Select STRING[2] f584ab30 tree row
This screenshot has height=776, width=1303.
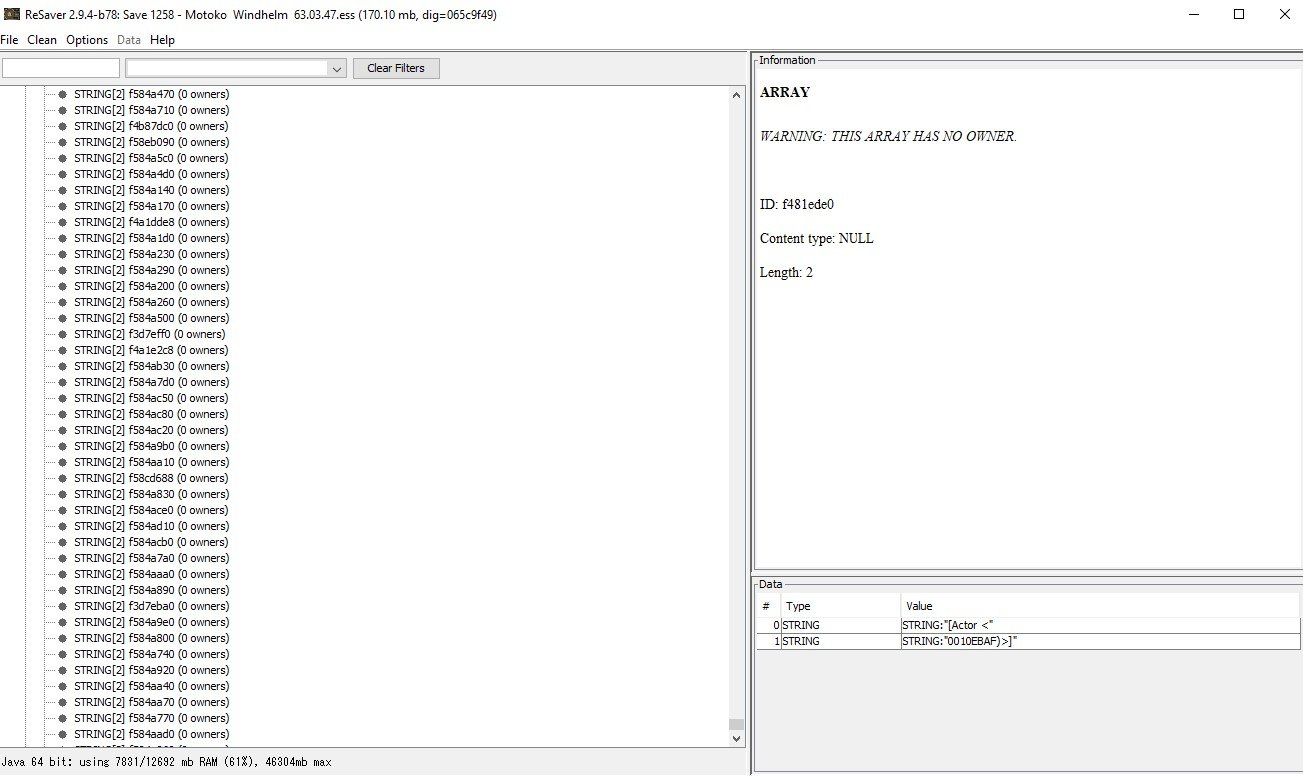[151, 366]
